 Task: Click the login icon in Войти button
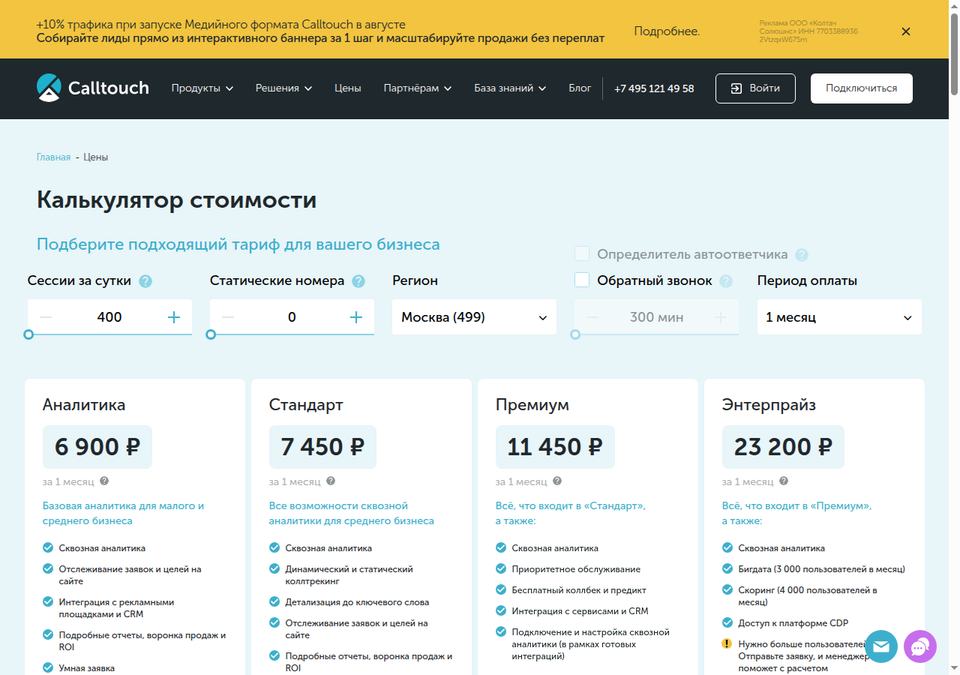click(737, 89)
